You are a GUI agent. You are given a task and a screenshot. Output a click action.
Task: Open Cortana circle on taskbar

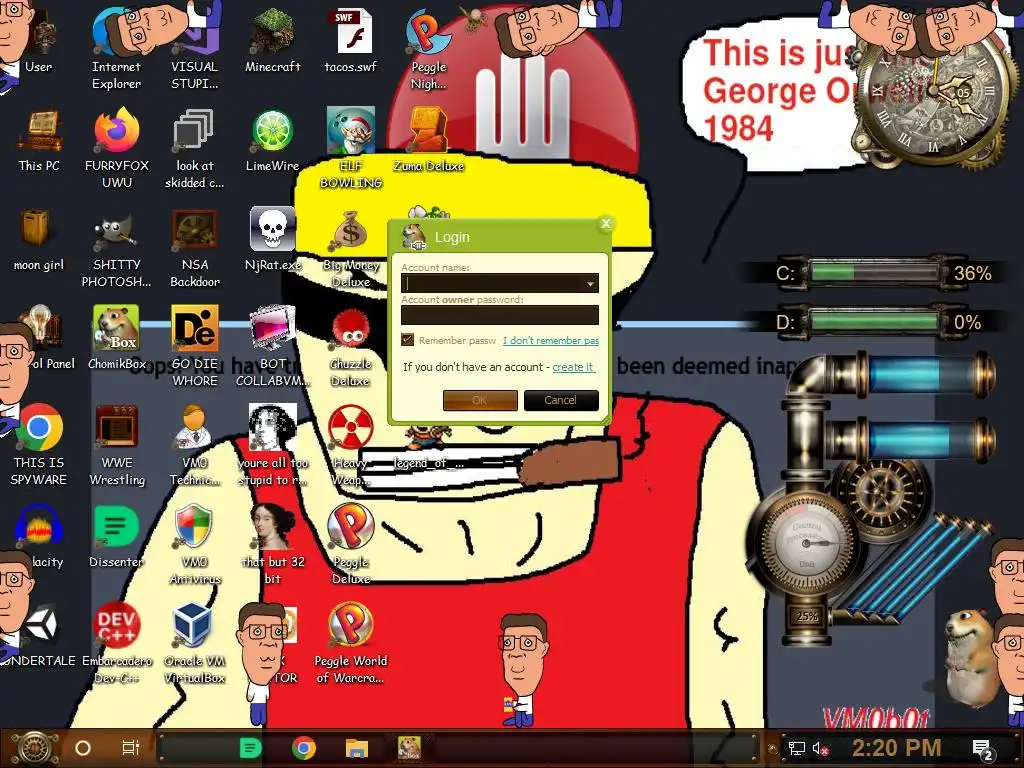pos(83,748)
